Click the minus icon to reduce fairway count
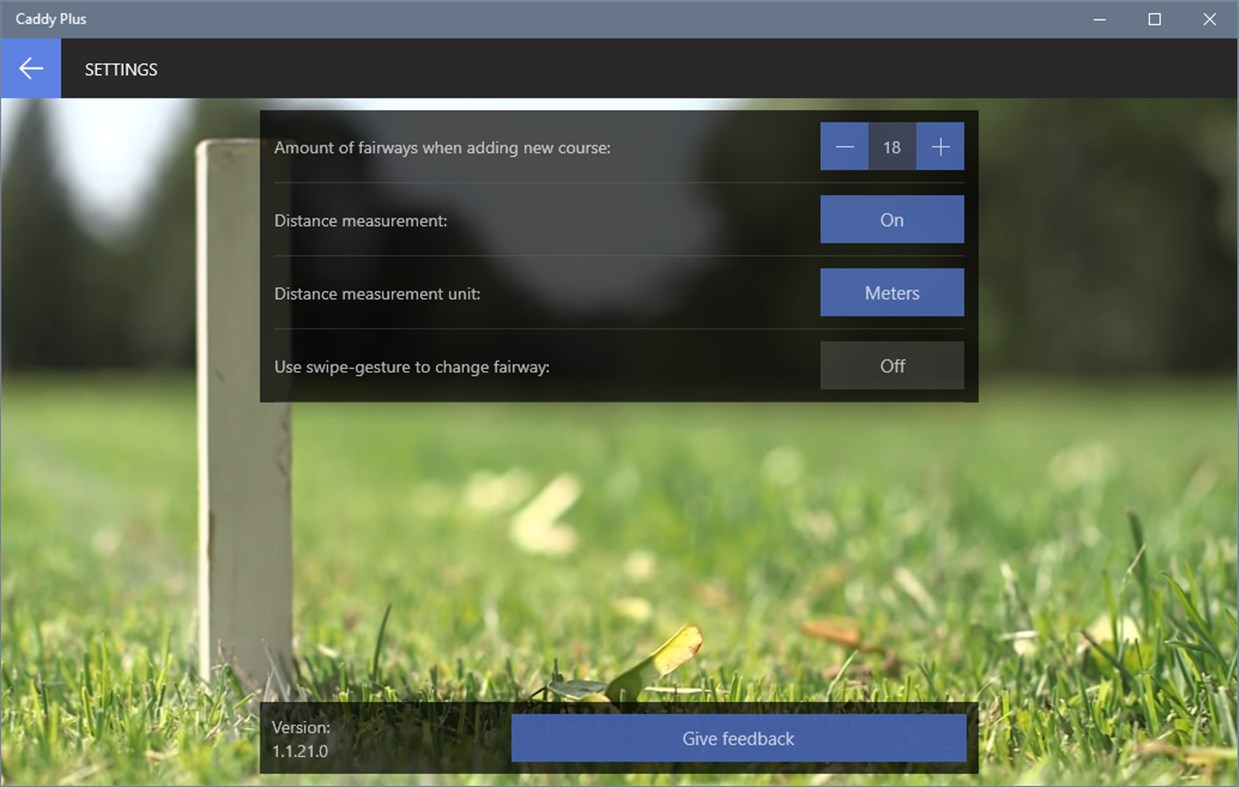 pos(844,146)
